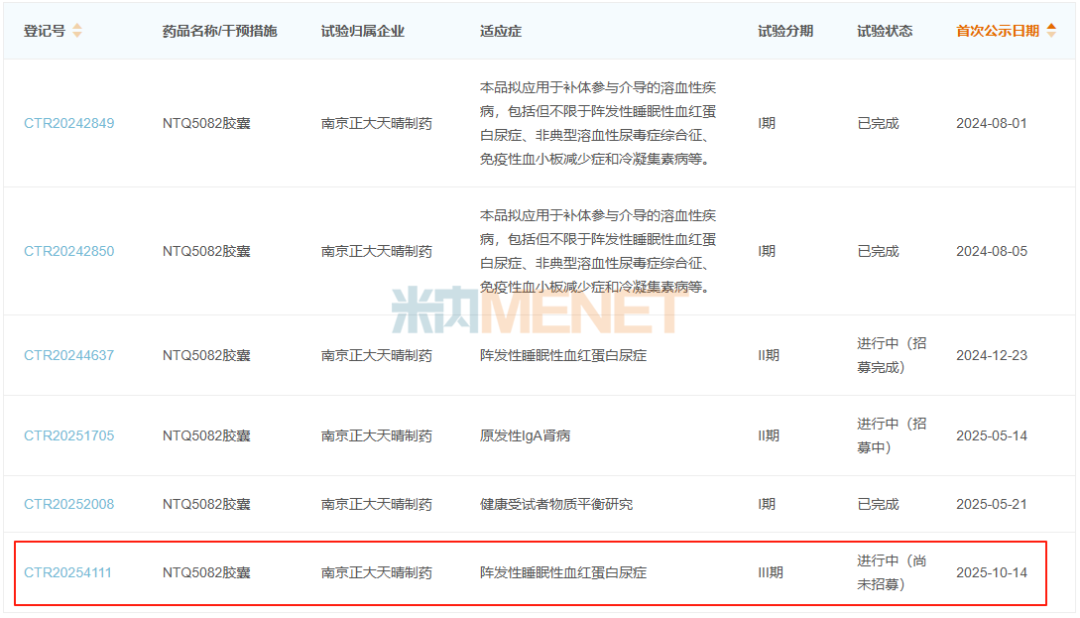The width and height of the screenshot is (1080, 618).
Task: Click the indication text of the CTR20242849 row
Action: 598,123
